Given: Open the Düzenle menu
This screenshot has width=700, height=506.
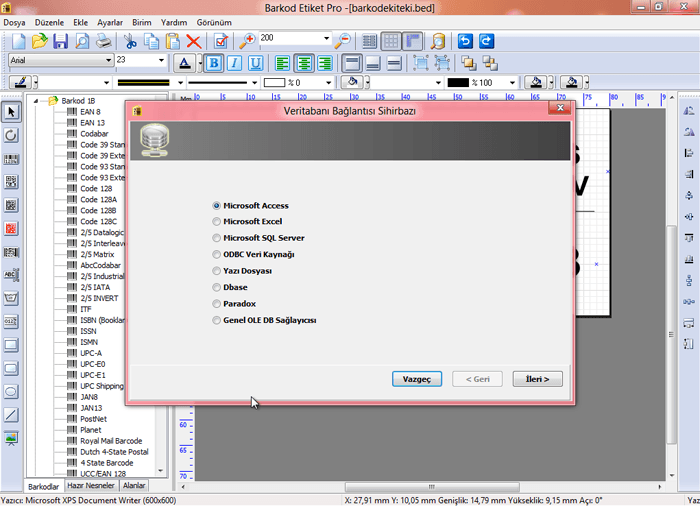Looking at the screenshot, I should pyautogui.click(x=49, y=22).
